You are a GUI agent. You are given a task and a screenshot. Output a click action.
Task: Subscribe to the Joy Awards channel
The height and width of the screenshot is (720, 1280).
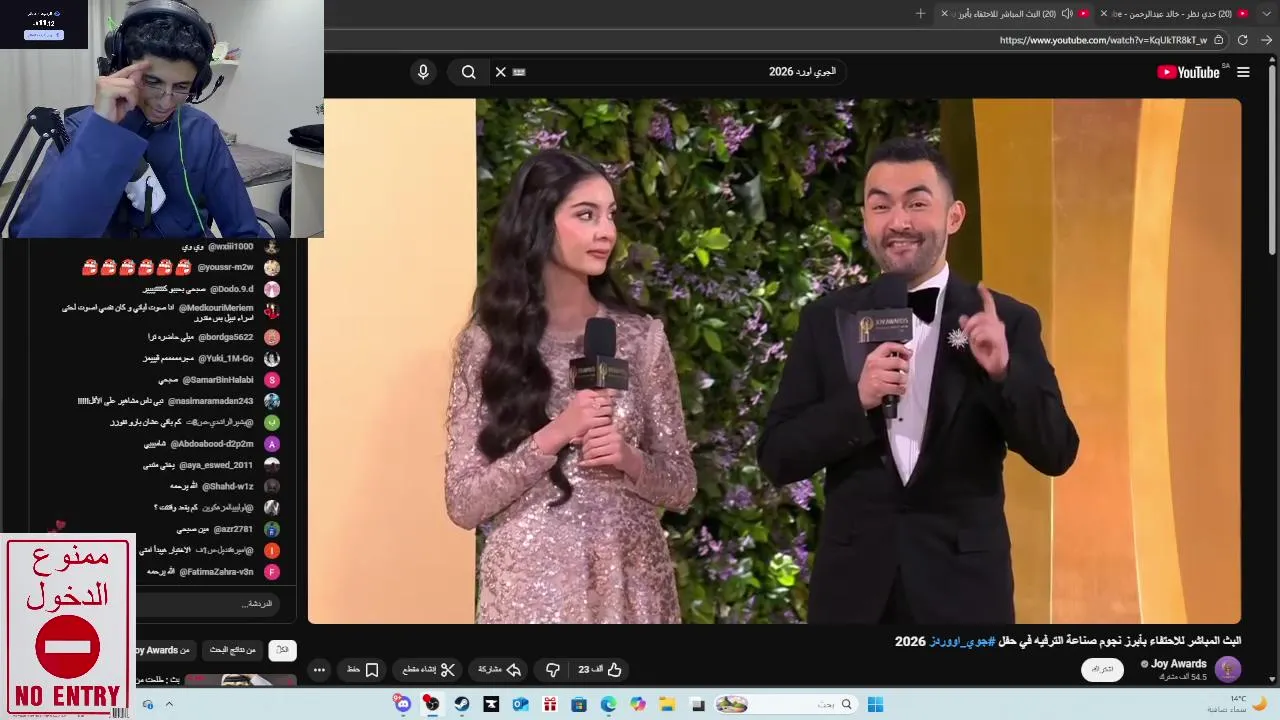(1102, 669)
